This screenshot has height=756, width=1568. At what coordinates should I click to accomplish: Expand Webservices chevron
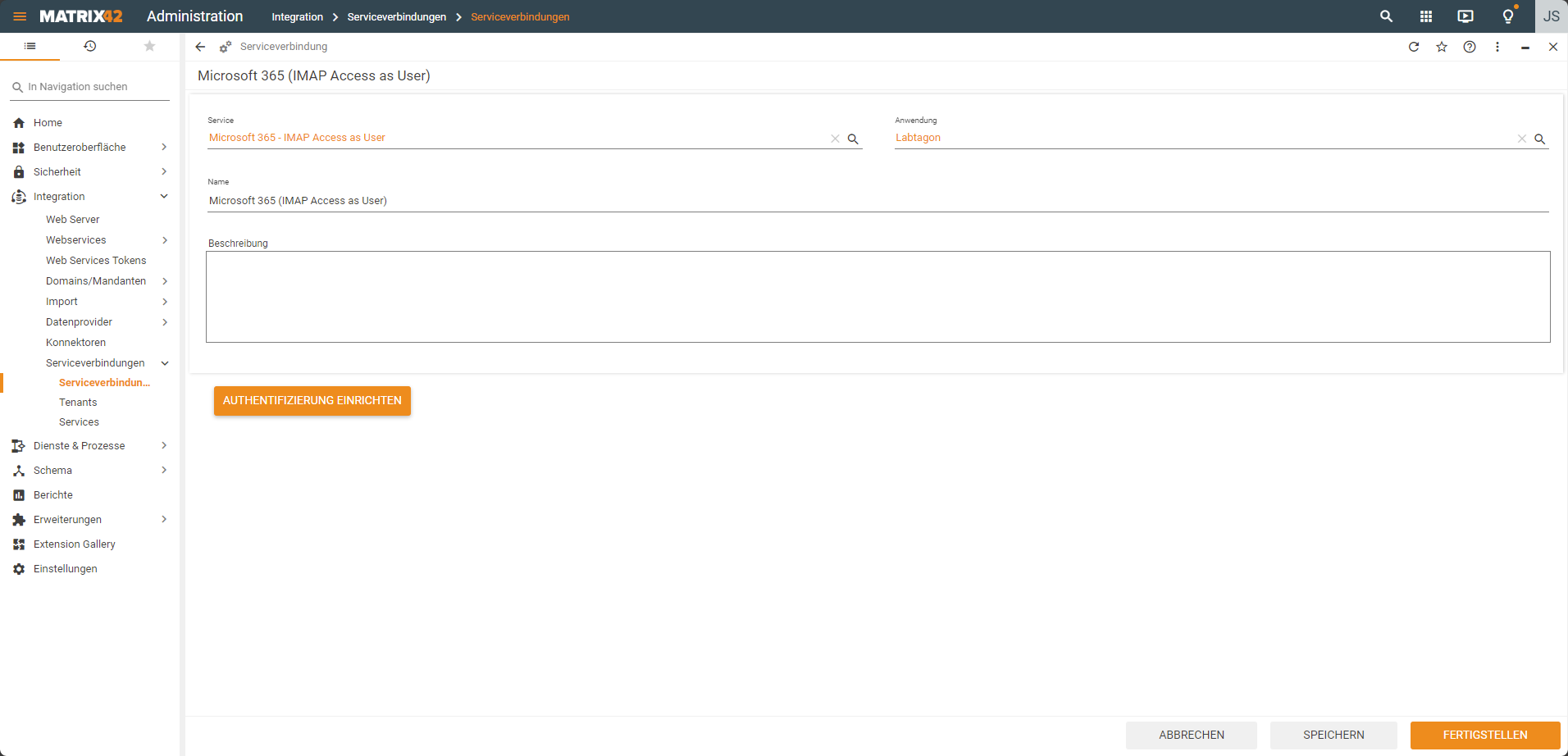point(165,240)
